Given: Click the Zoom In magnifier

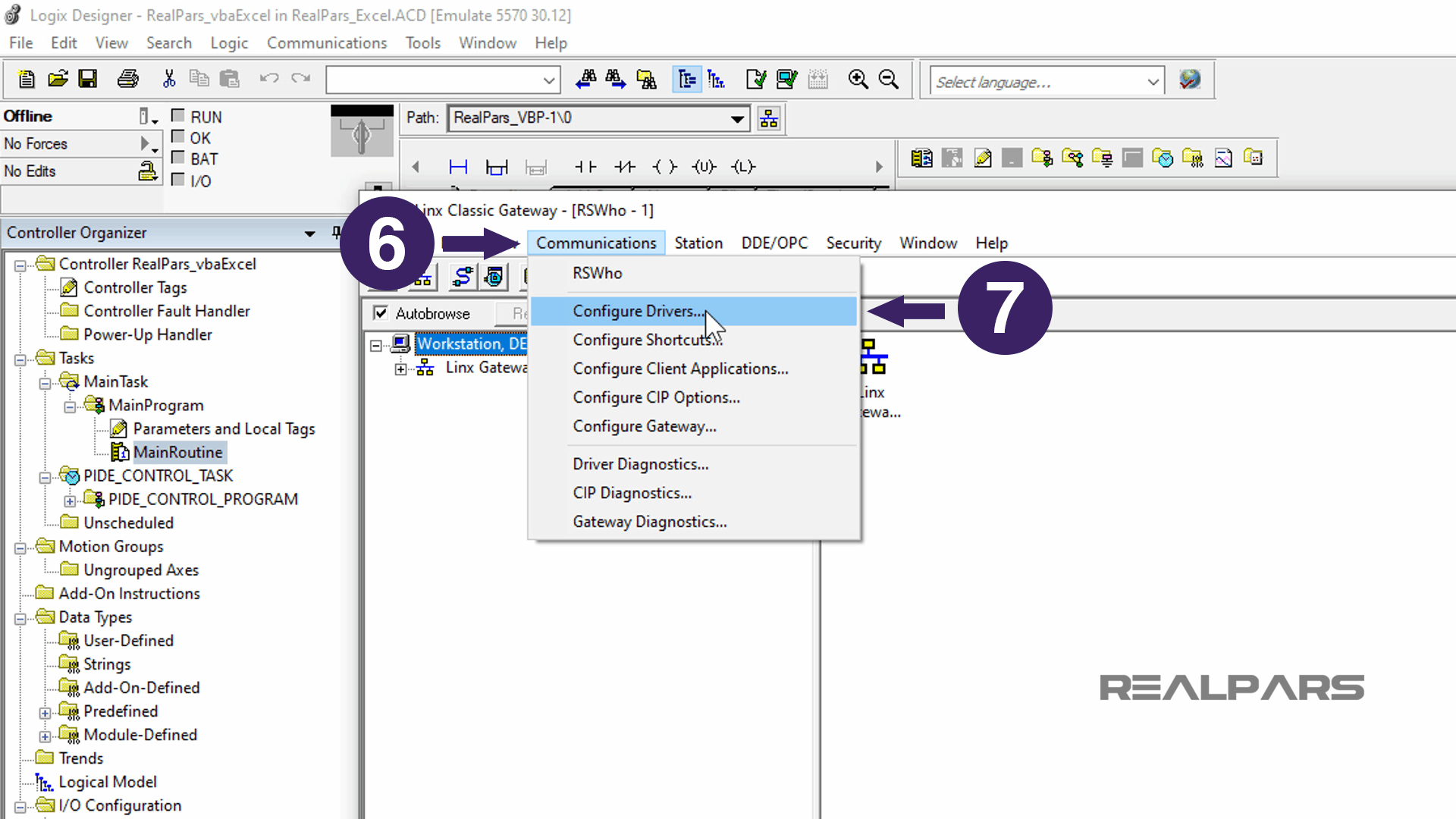Looking at the screenshot, I should [x=858, y=79].
